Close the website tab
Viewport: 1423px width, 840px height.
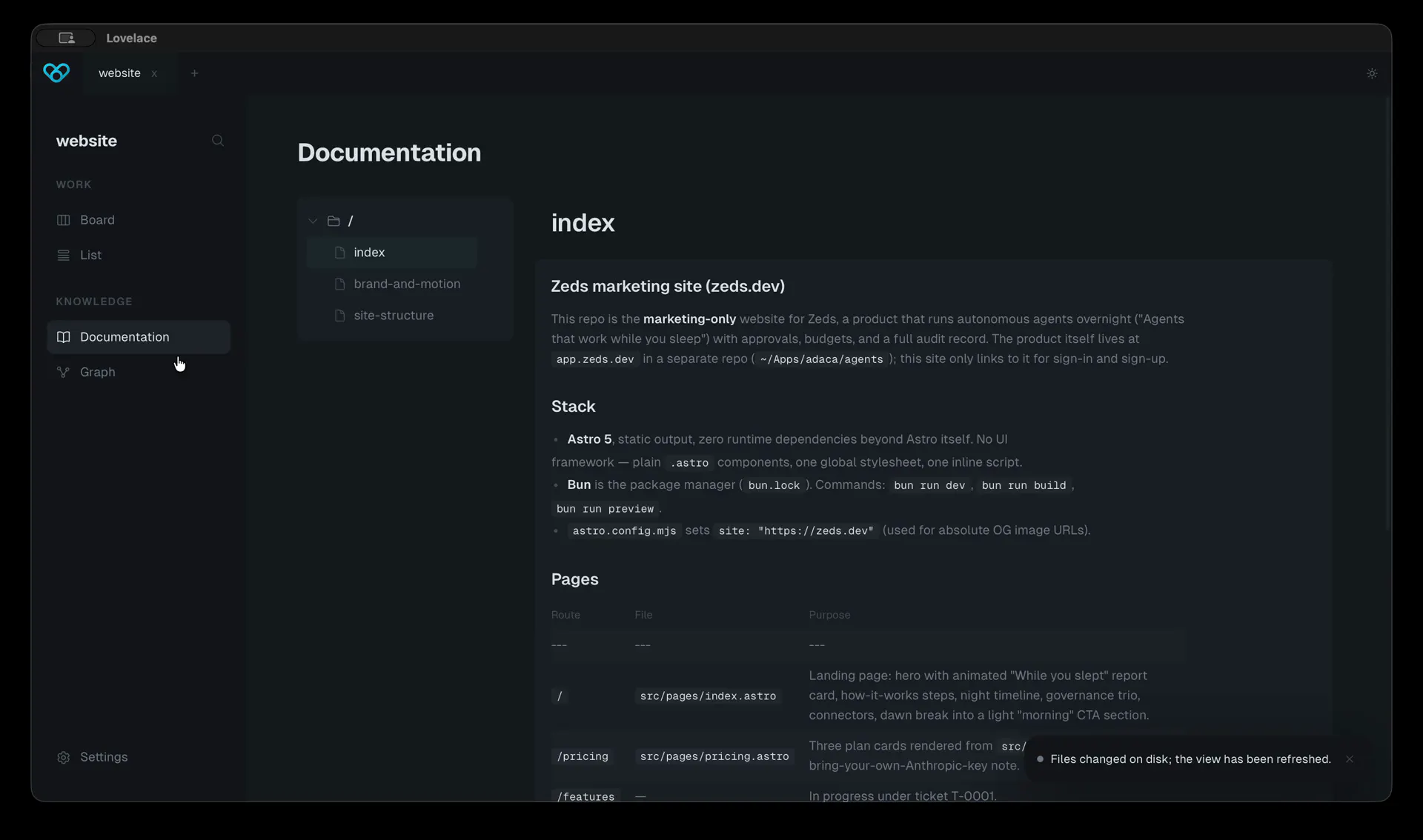154,73
